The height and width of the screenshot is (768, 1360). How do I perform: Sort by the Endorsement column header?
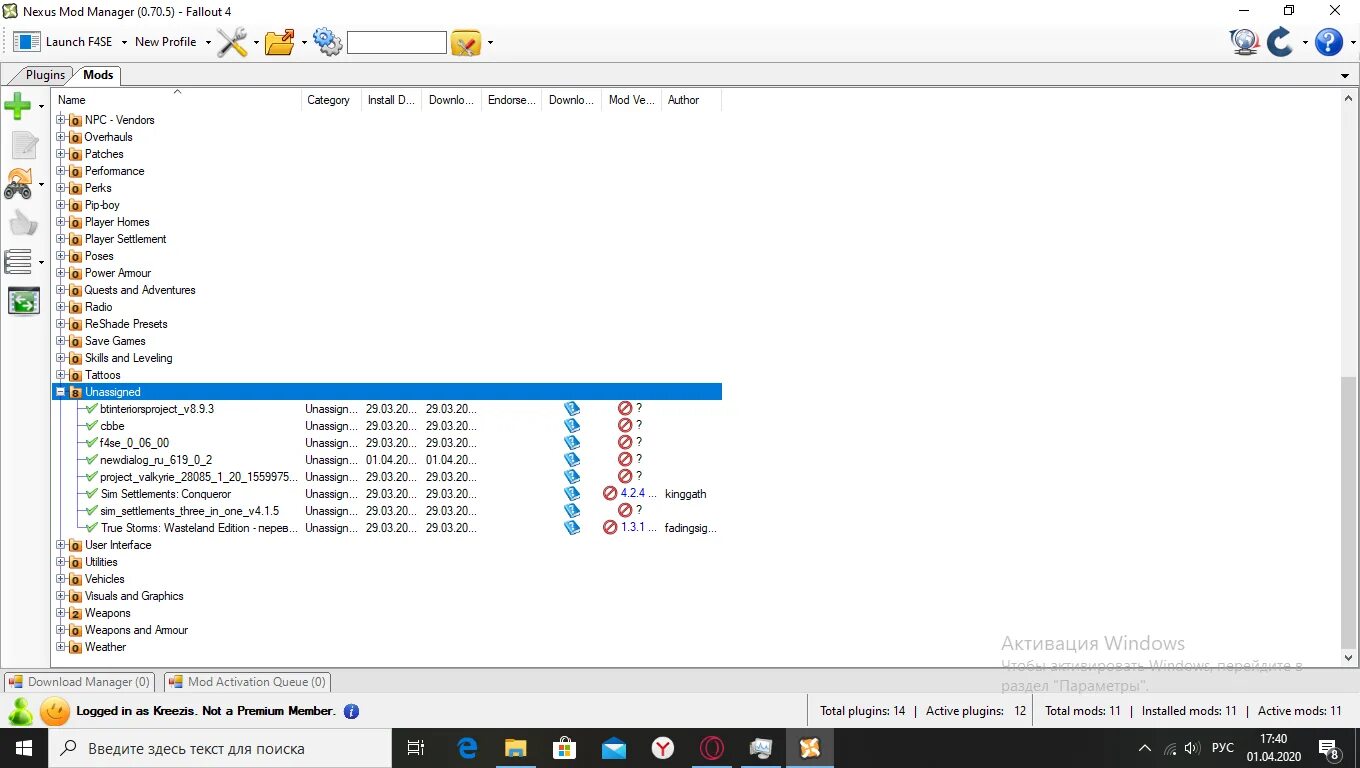[x=511, y=100]
